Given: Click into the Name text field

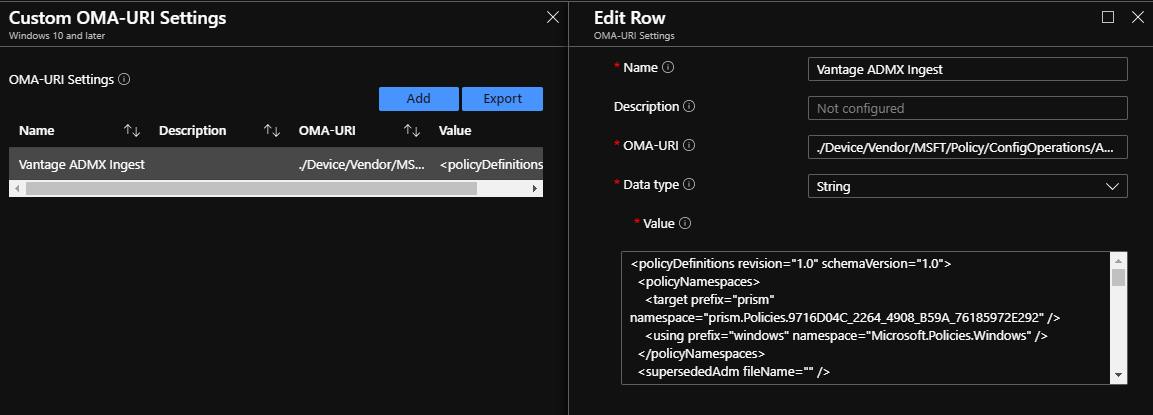Looking at the screenshot, I should (x=966, y=69).
